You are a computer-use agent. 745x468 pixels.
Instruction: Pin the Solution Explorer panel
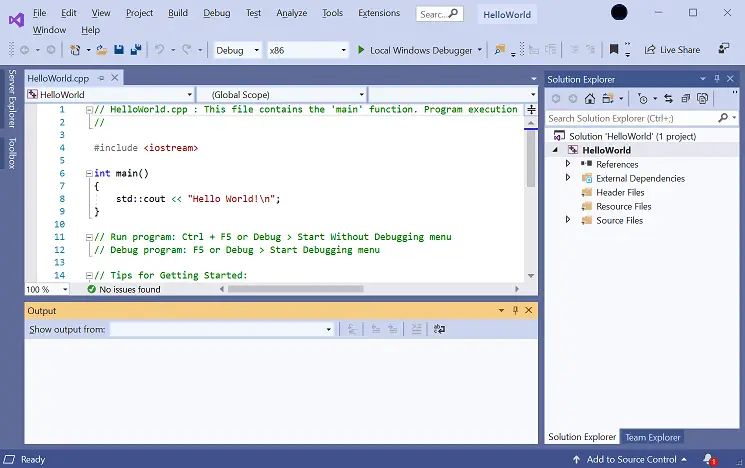pos(717,79)
